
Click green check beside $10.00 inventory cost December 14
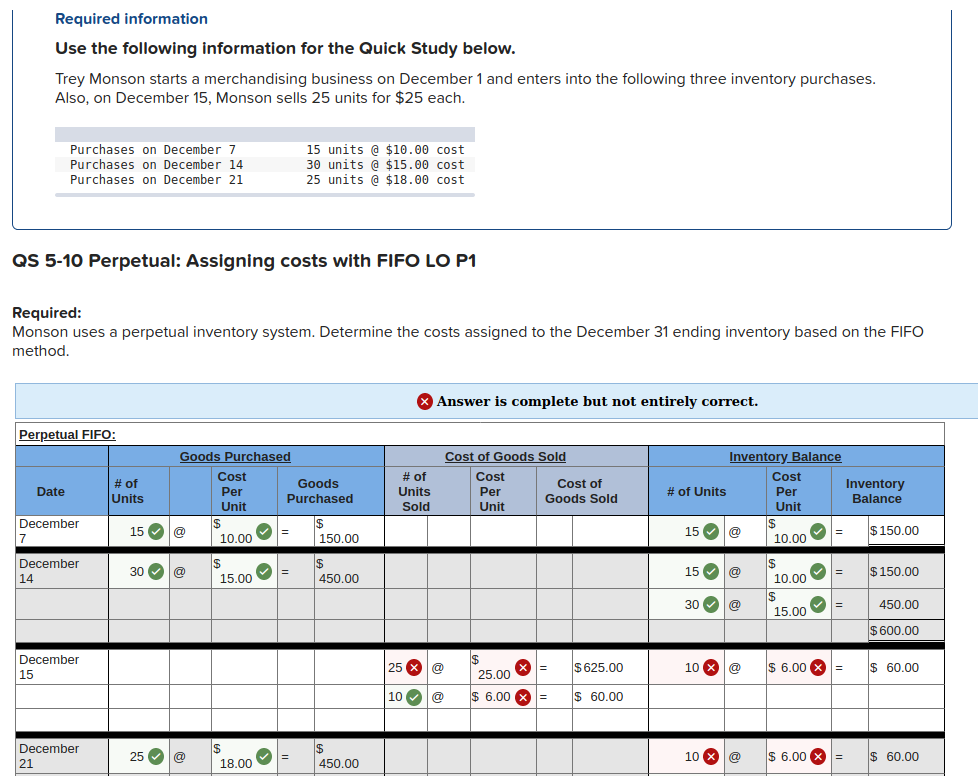[x=818, y=571]
